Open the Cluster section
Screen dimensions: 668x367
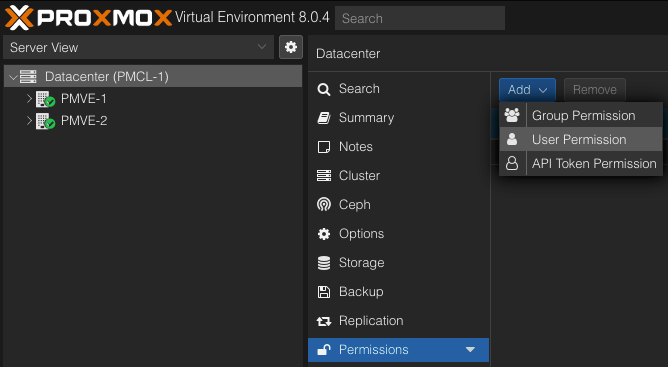pos(398,176)
